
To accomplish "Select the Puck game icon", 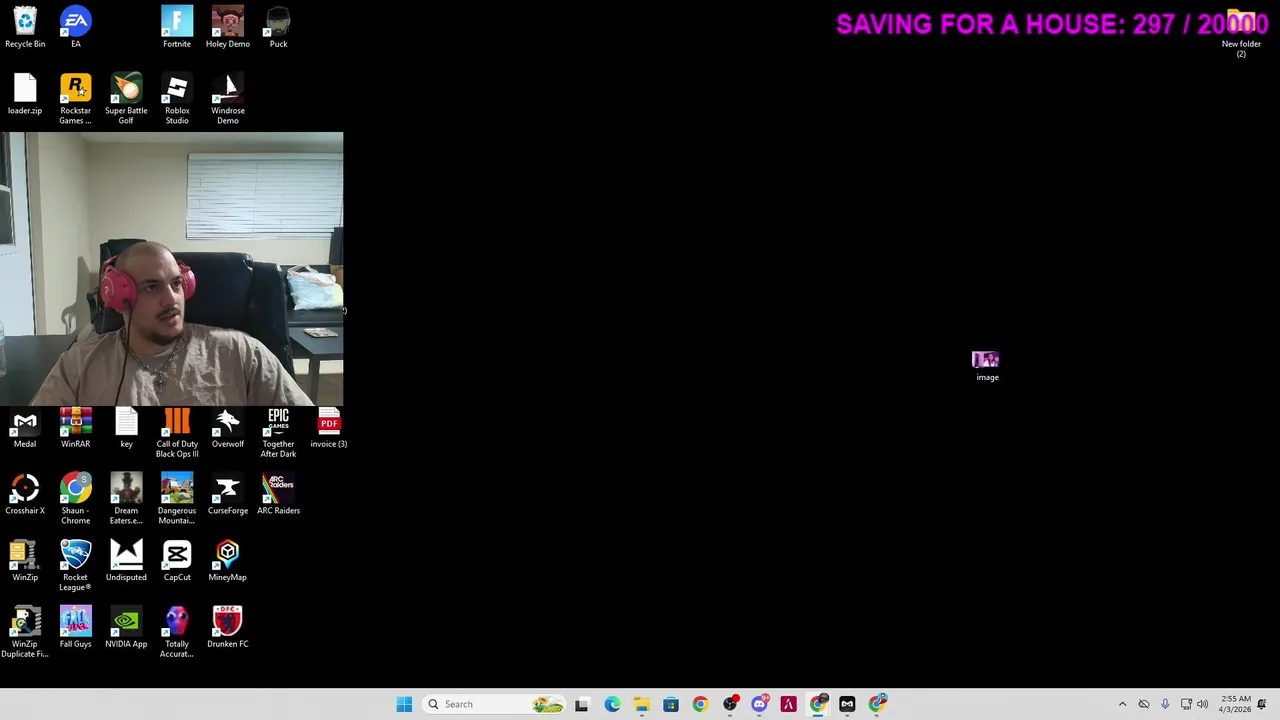I will (x=278, y=27).
